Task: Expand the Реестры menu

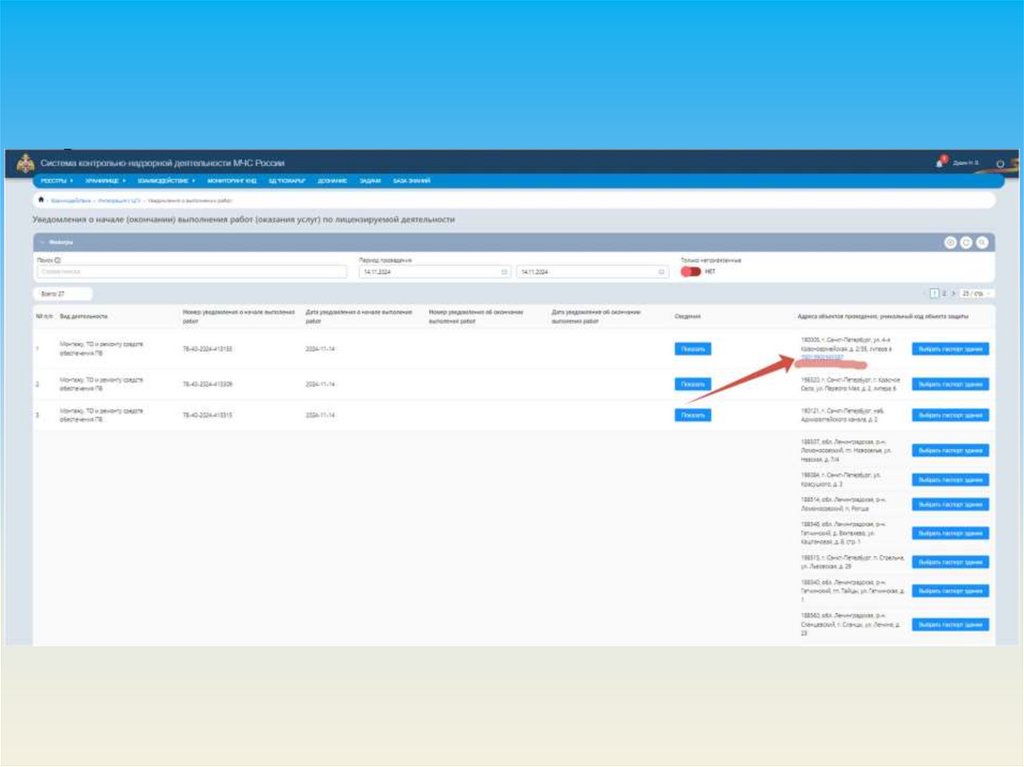Action: (x=56, y=181)
